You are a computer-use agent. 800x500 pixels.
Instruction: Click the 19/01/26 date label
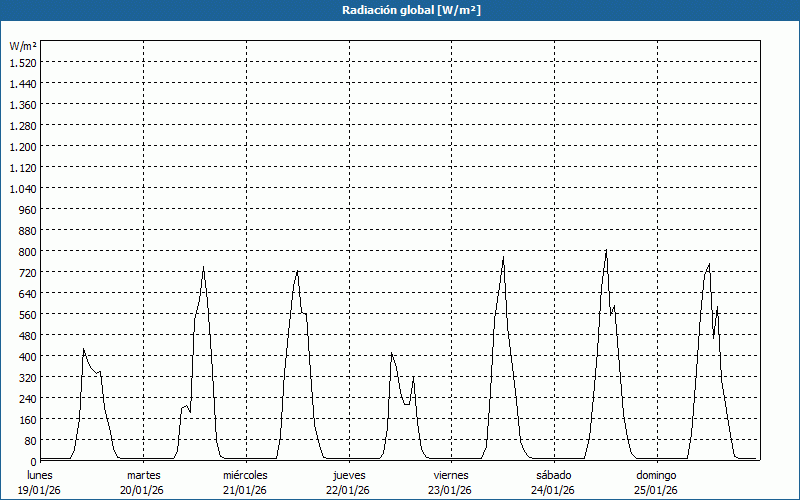[x=40, y=490]
